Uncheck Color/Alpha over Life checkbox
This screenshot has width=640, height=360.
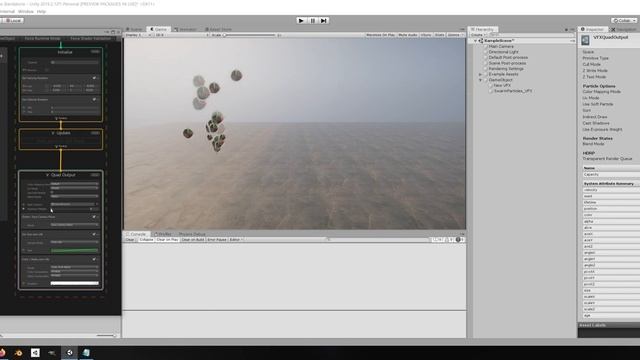[x=94, y=259]
